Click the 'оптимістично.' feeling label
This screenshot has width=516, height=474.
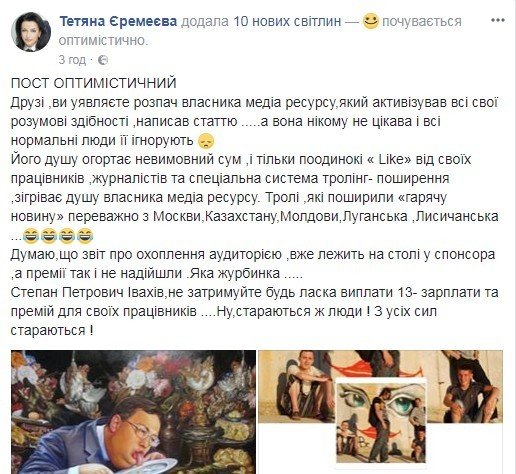point(104,41)
